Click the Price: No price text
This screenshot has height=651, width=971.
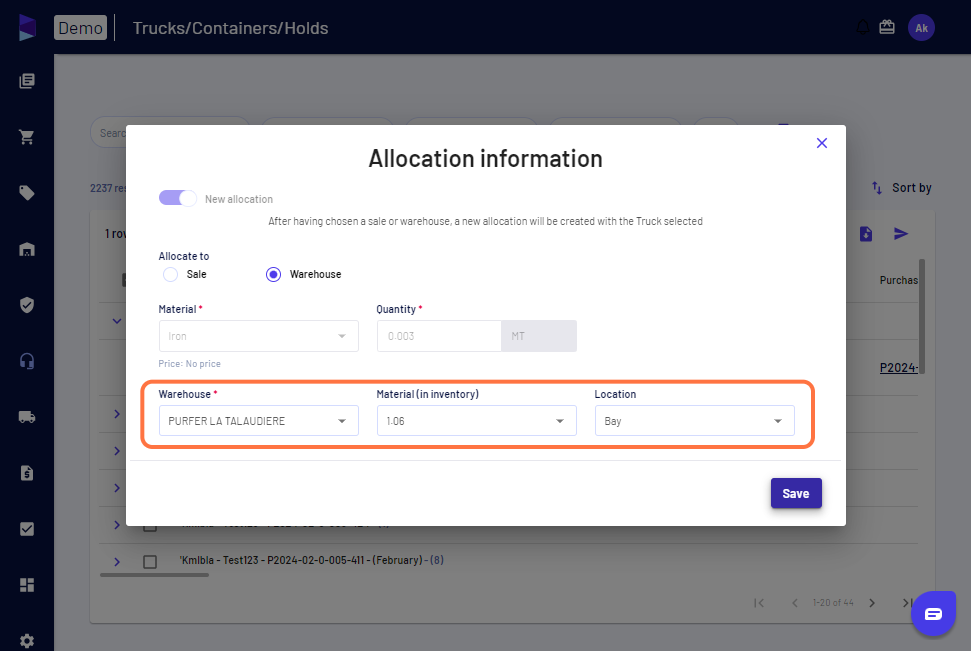189,364
